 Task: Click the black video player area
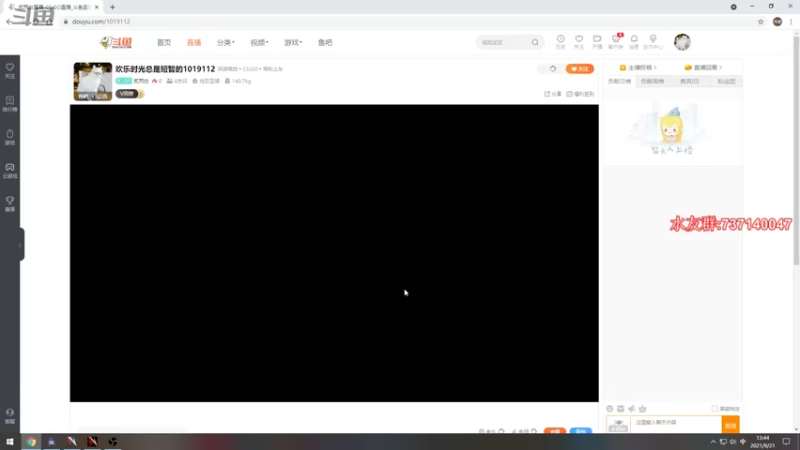(x=334, y=253)
